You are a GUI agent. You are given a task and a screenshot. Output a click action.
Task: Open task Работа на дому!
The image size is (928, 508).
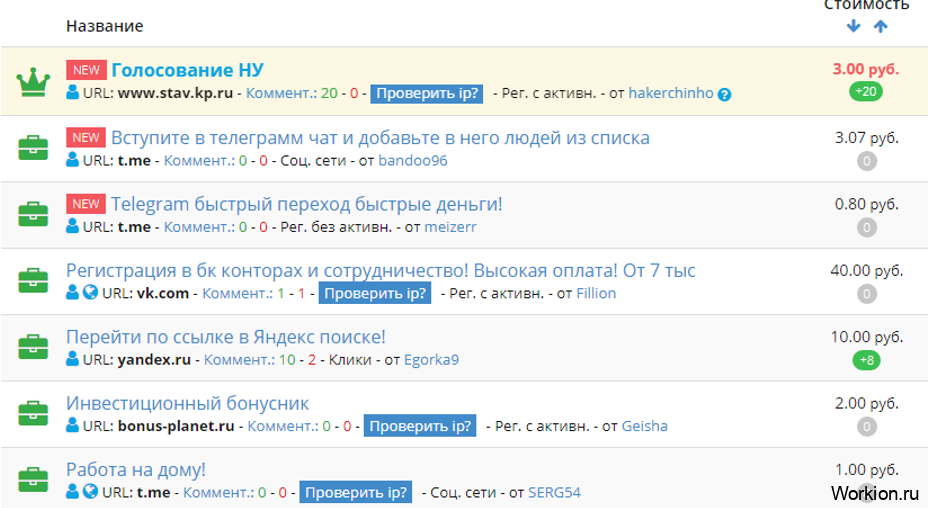click(136, 470)
